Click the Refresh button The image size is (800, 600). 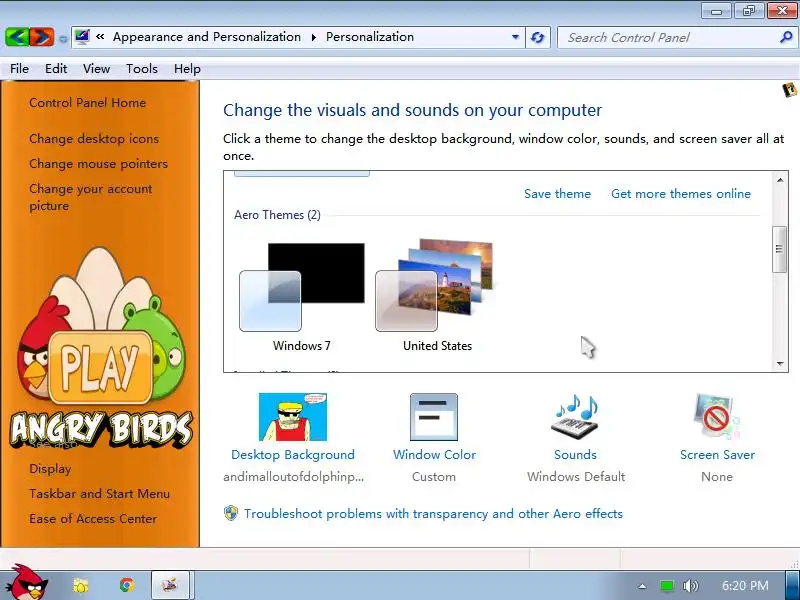click(x=538, y=37)
